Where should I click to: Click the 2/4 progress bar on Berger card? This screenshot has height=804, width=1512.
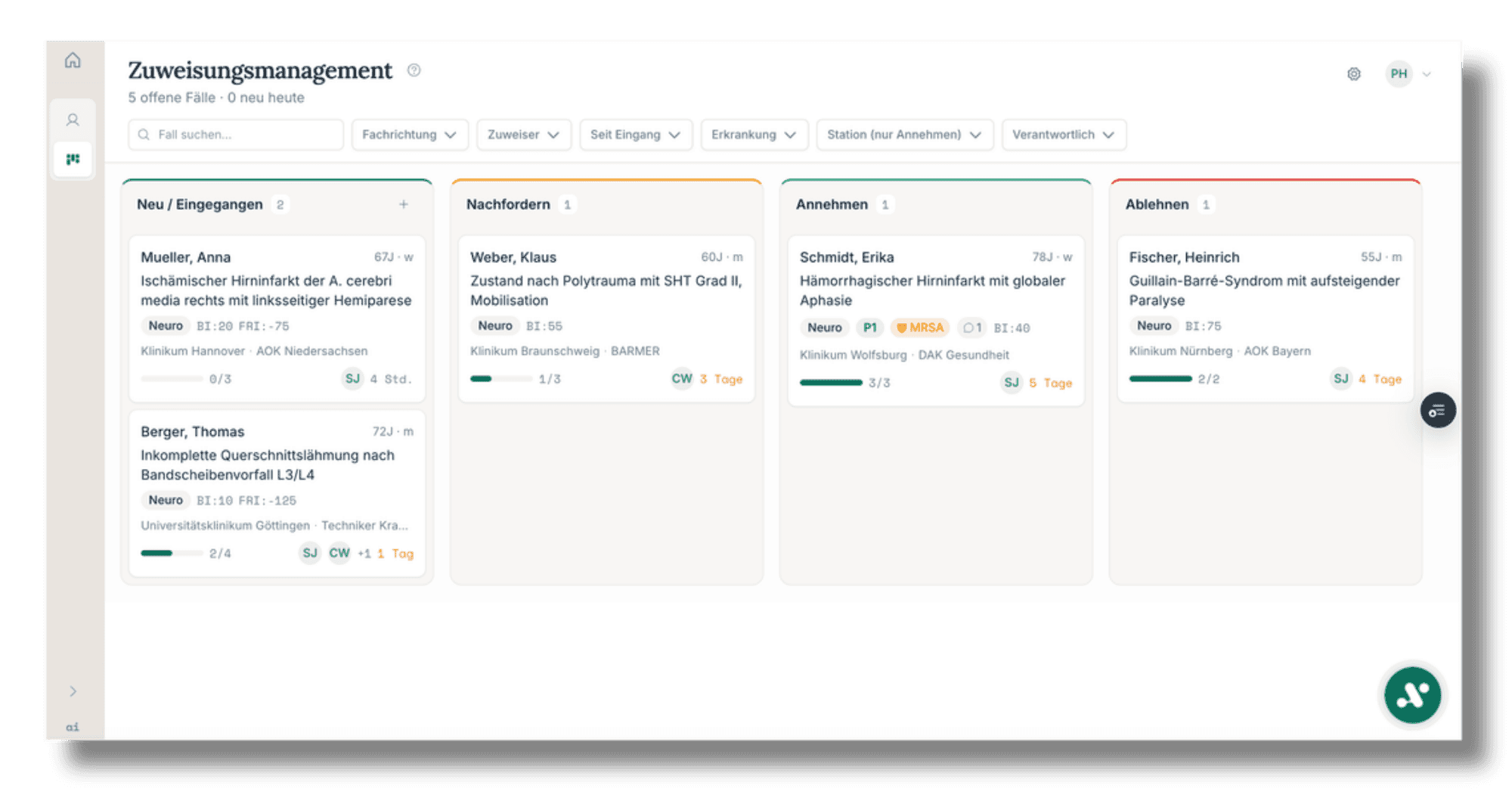tap(172, 554)
